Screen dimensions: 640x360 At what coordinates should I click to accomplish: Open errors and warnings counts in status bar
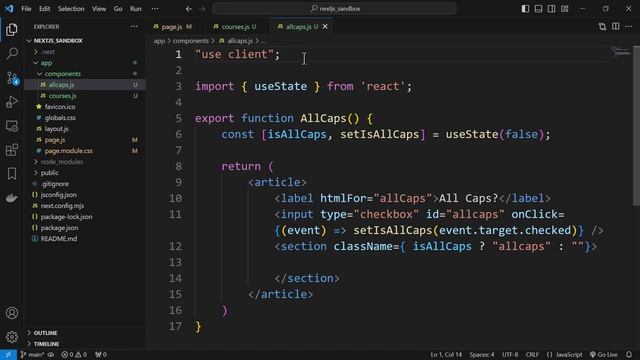[74, 354]
